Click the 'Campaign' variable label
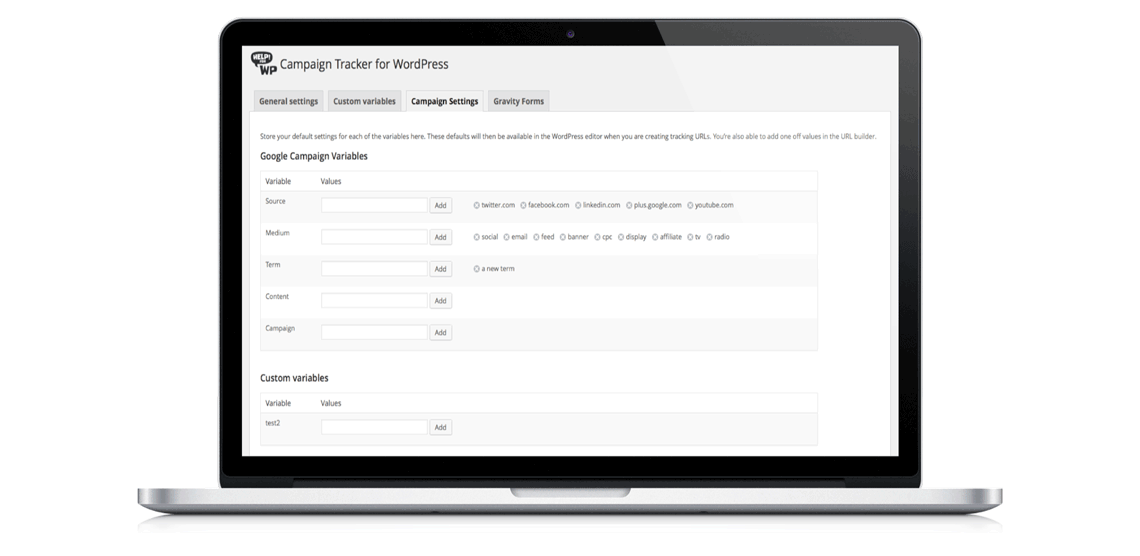Screen dimensions: 1140x556 [x=280, y=329]
